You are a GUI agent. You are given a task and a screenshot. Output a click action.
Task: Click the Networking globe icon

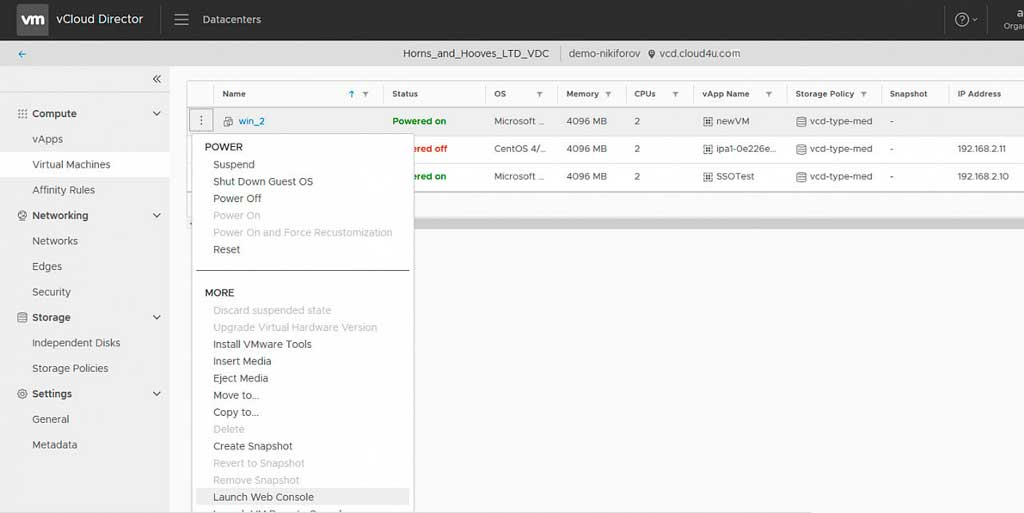click(22, 215)
